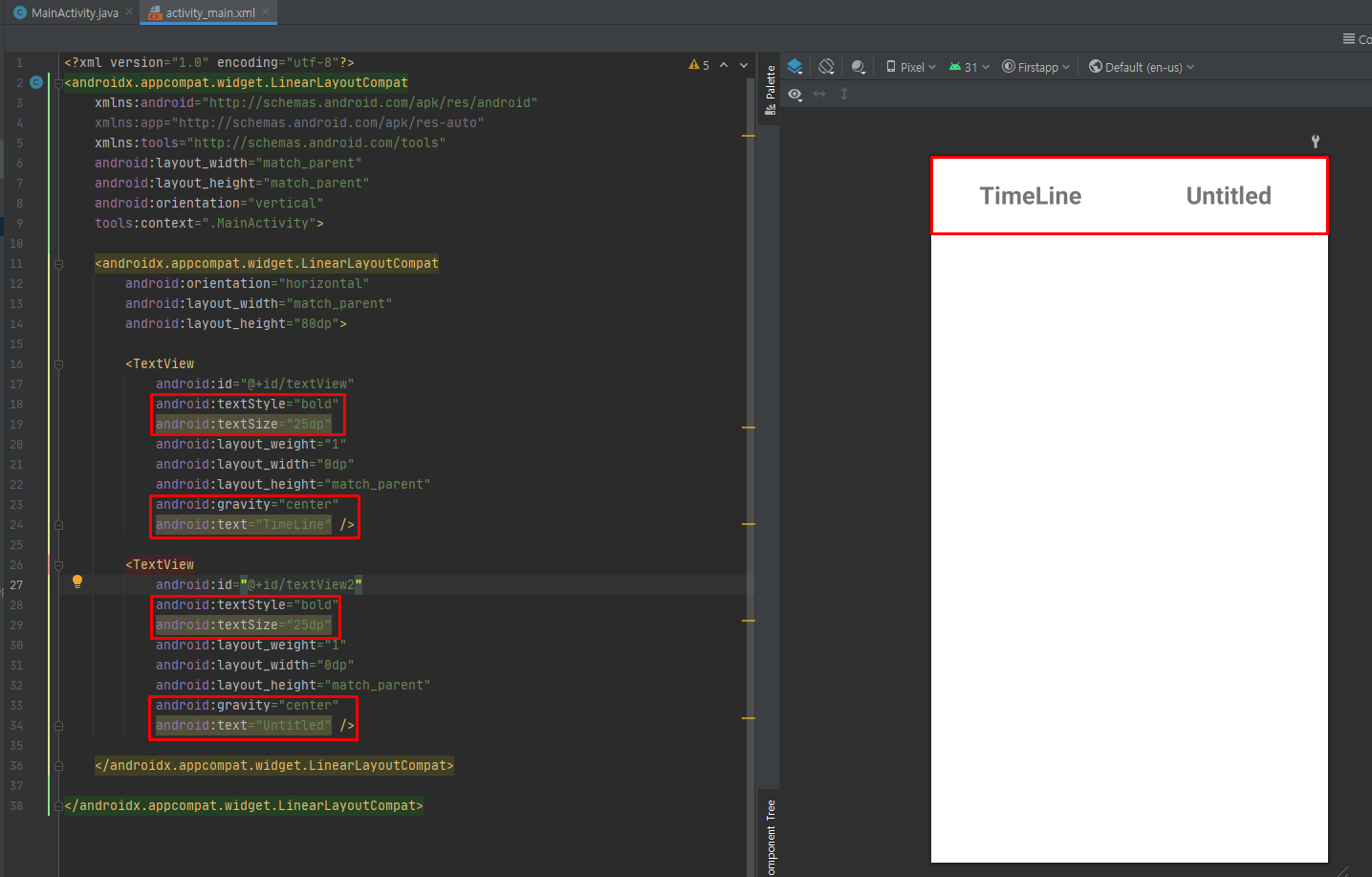Click line number 27 in gutter
Image resolution: width=1372 pixels, height=877 pixels.
coord(16,584)
